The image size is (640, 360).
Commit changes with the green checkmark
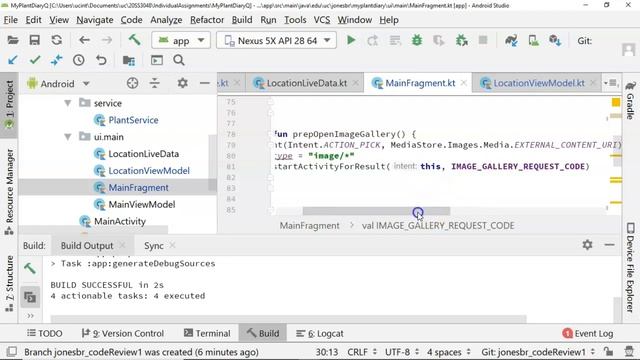point(35,60)
